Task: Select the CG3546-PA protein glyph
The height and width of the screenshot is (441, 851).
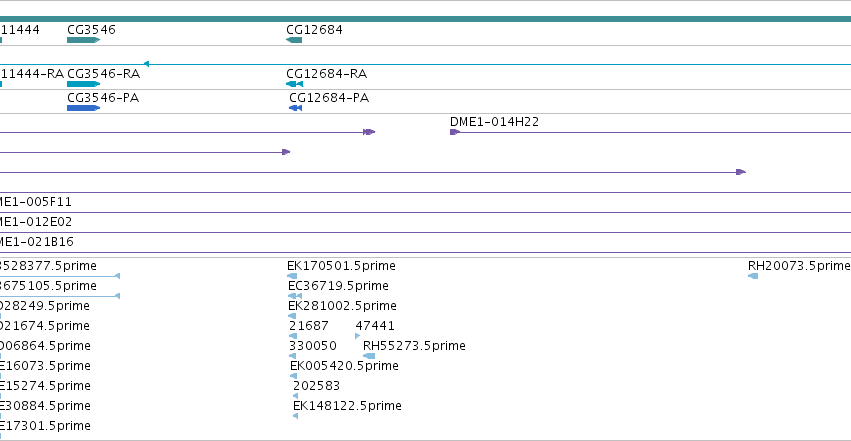Action: coord(84,108)
